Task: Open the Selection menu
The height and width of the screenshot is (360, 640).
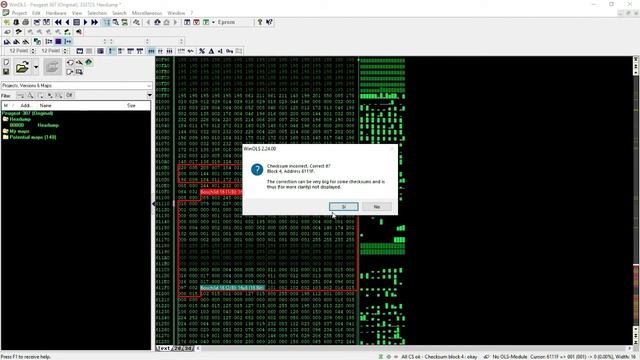Action: coord(97,13)
